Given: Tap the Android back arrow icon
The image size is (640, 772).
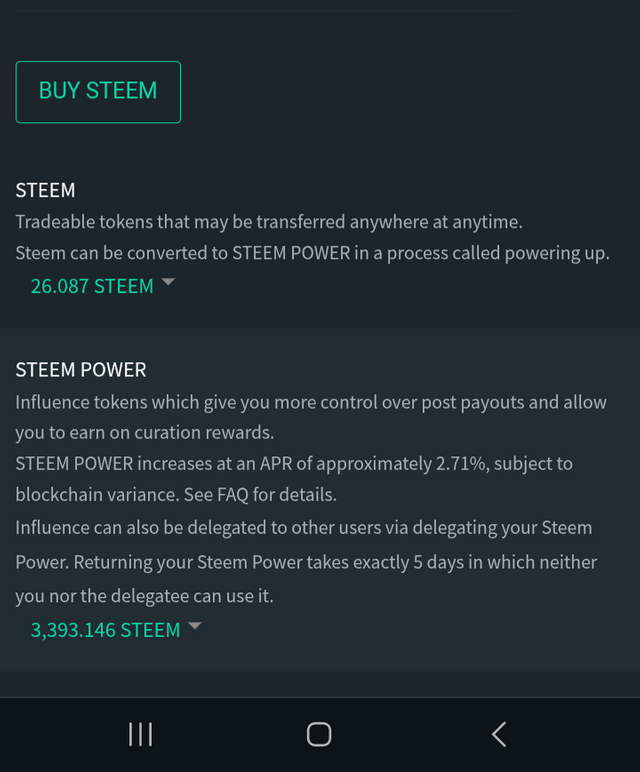Looking at the screenshot, I should pyautogui.click(x=499, y=734).
